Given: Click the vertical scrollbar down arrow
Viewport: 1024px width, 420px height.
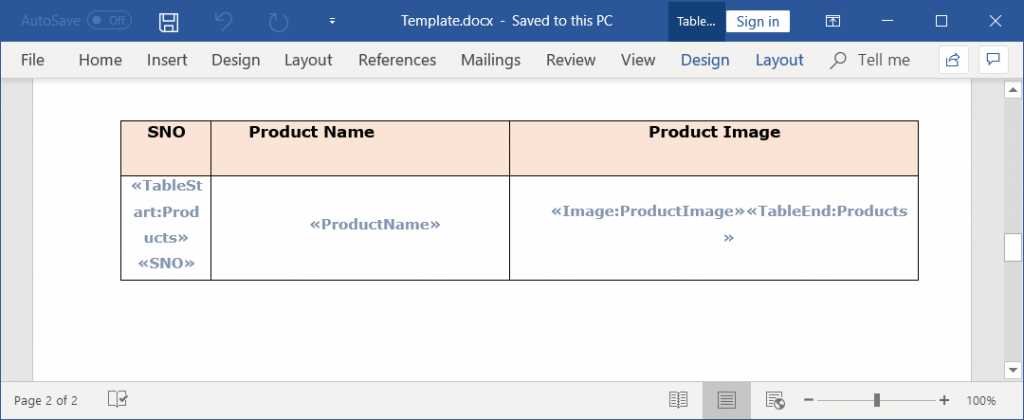Looking at the screenshot, I should [x=1012, y=370].
